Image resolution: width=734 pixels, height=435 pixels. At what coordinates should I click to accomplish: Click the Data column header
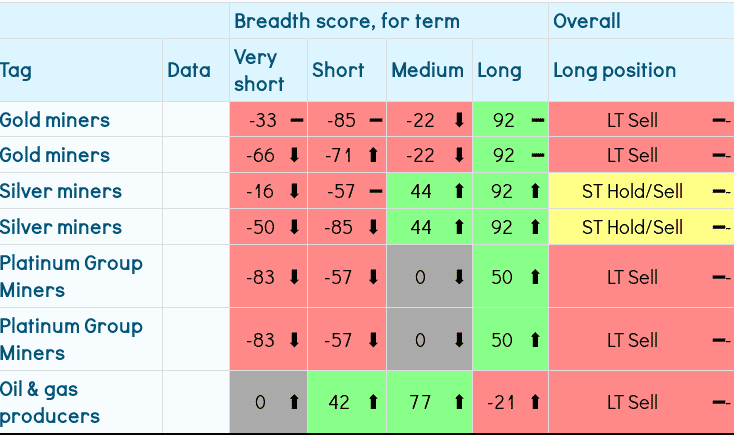pyautogui.click(x=189, y=70)
